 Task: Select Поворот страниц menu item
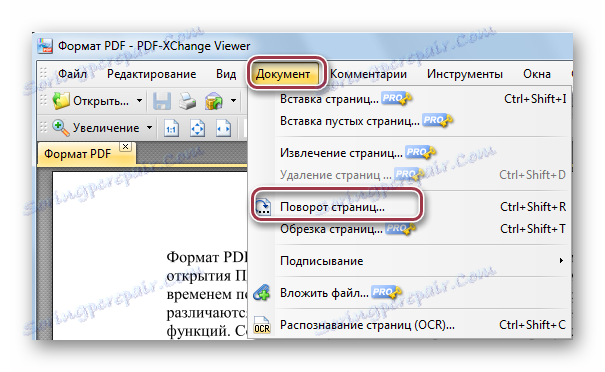[410, 207]
